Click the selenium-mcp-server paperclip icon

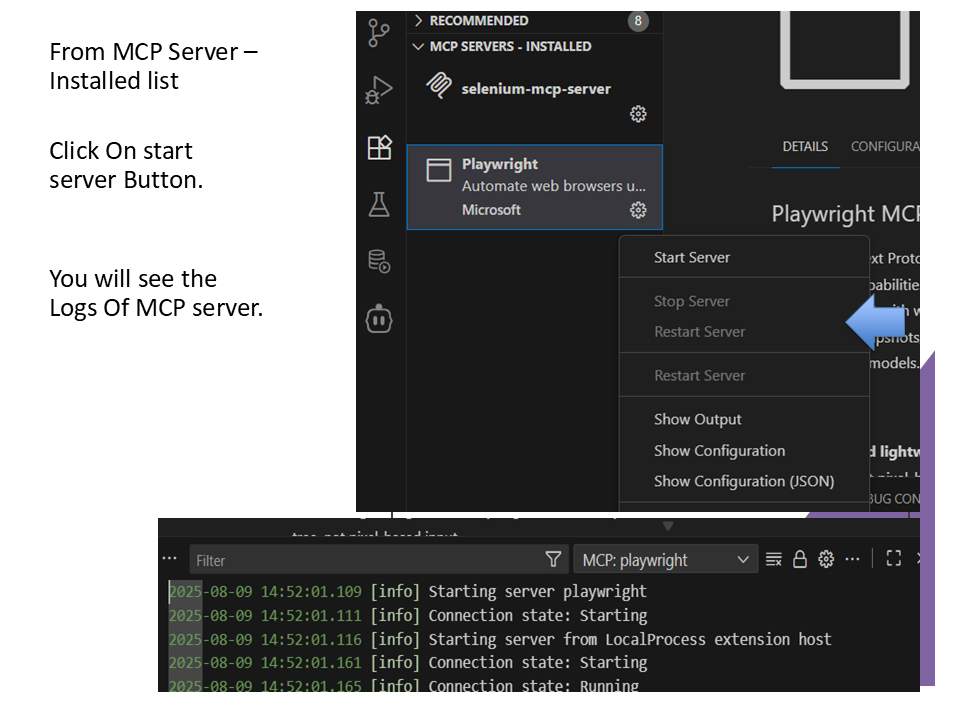click(439, 86)
